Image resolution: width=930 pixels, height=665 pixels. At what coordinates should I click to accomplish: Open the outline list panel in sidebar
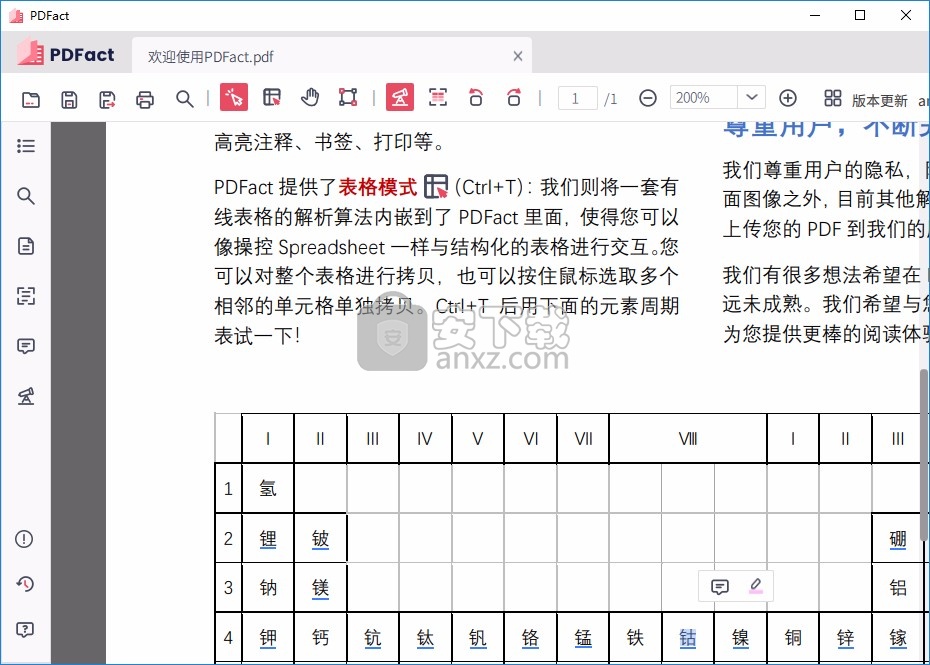pyautogui.click(x=26, y=146)
